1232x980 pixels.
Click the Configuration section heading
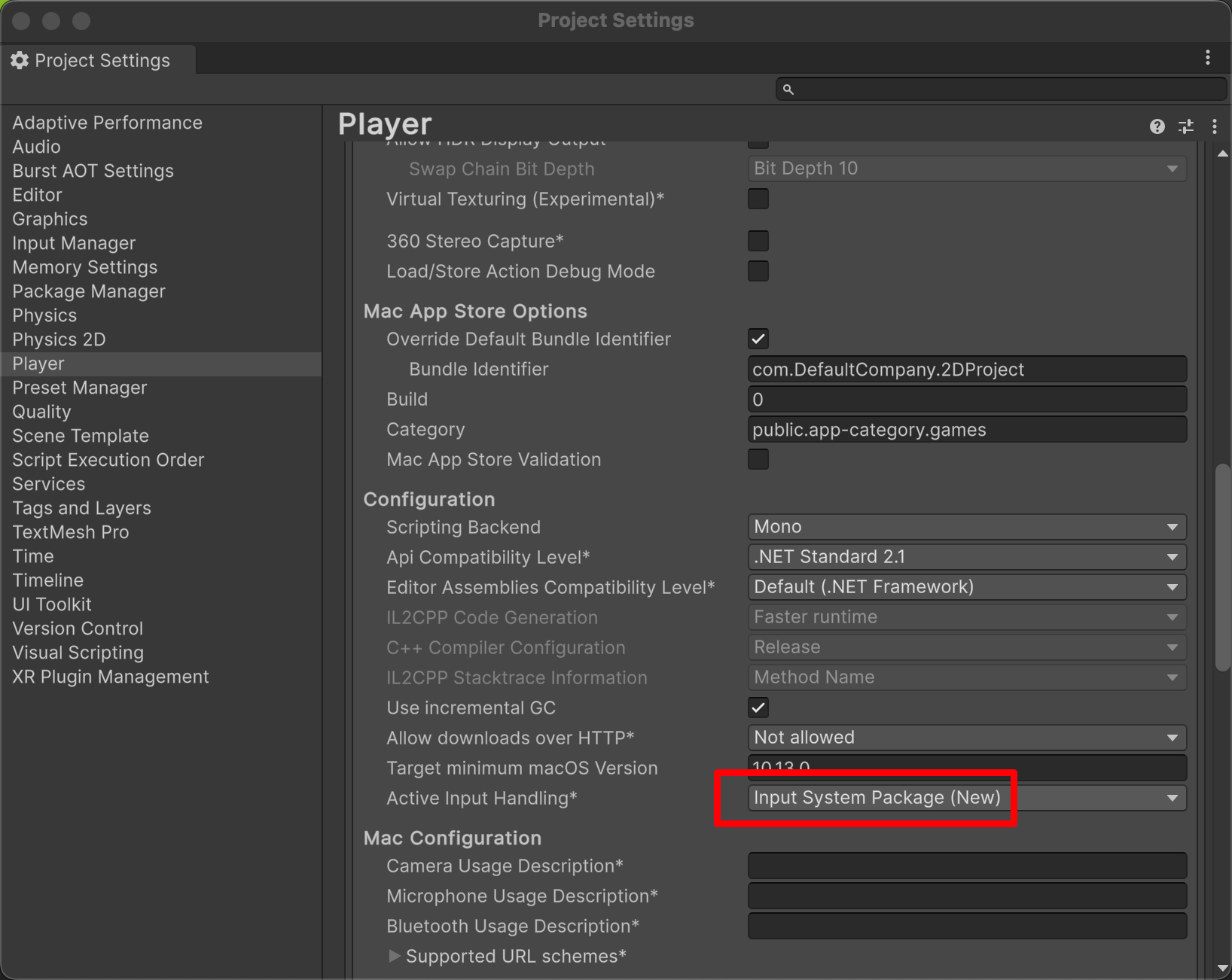[429, 499]
